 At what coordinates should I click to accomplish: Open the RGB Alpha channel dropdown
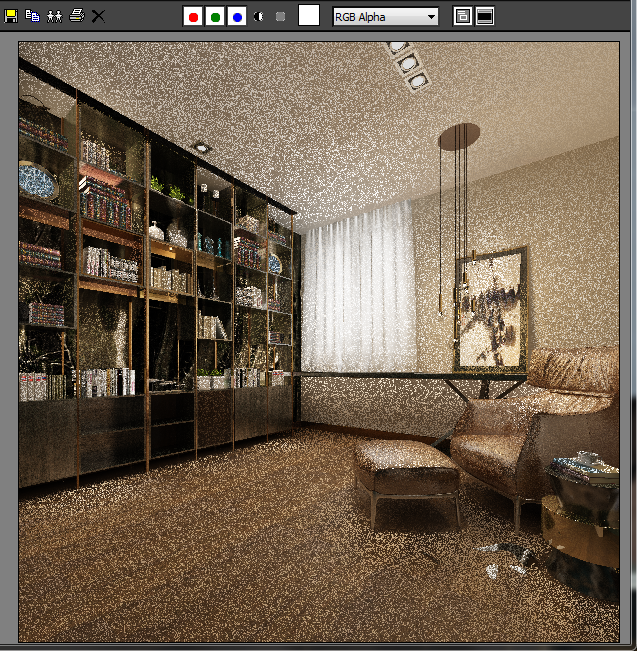click(385, 17)
